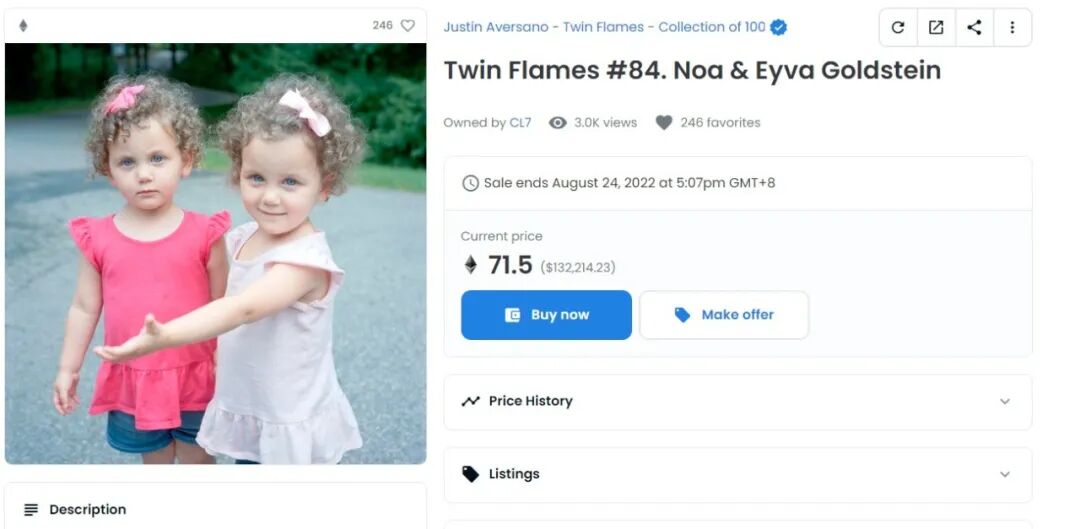The image size is (1080, 529).
Task: Open owner CL7 profile link
Action: pos(520,123)
